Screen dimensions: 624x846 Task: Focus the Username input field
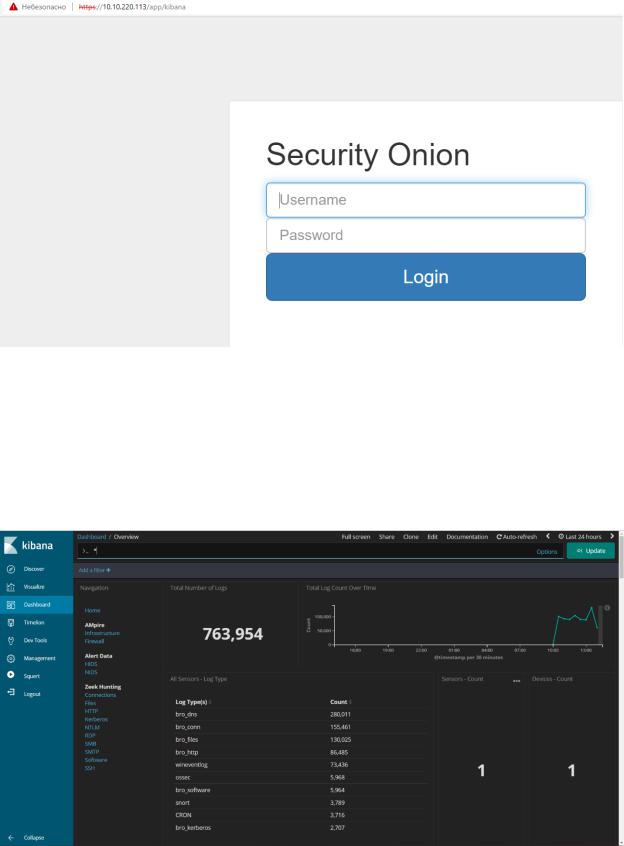426,200
